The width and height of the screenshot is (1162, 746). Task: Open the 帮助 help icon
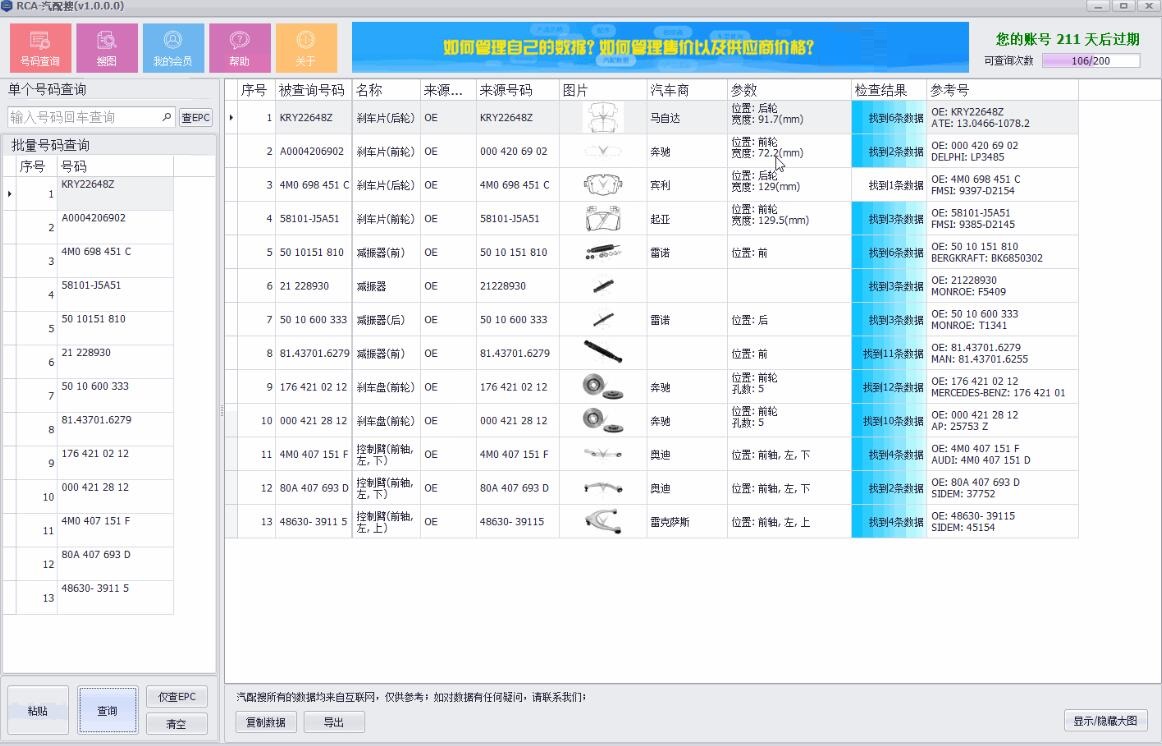[239, 47]
